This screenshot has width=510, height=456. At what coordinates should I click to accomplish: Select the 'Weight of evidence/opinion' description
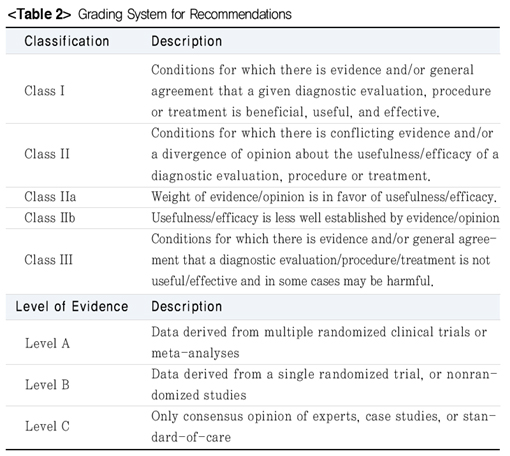[324, 197]
